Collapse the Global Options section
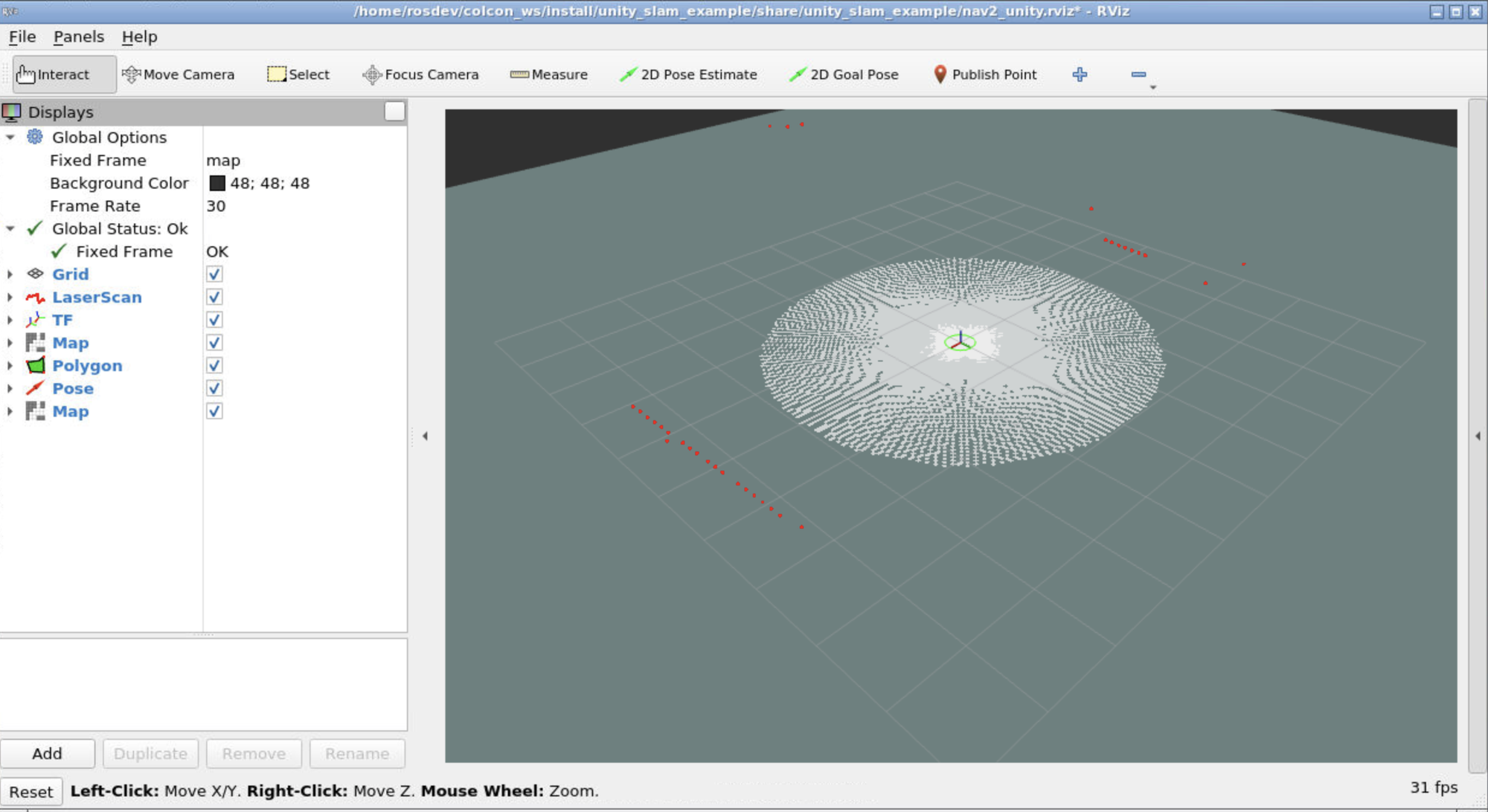 (x=10, y=138)
